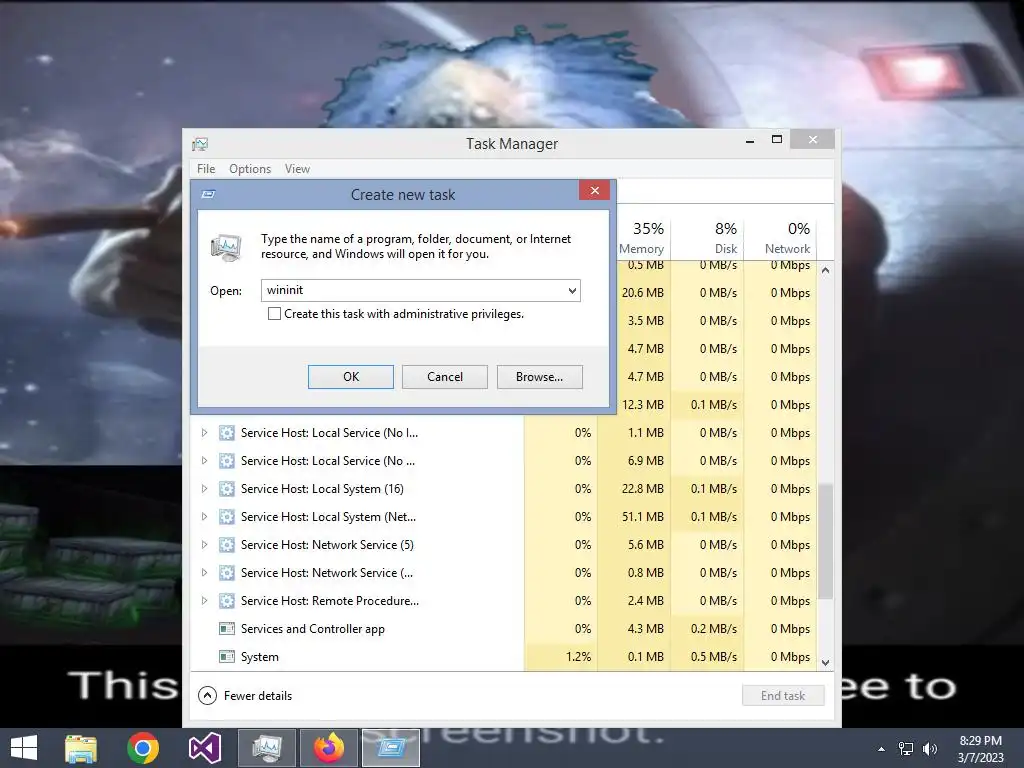
Task: Click the Services and Controller app icon
Action: coord(227,629)
